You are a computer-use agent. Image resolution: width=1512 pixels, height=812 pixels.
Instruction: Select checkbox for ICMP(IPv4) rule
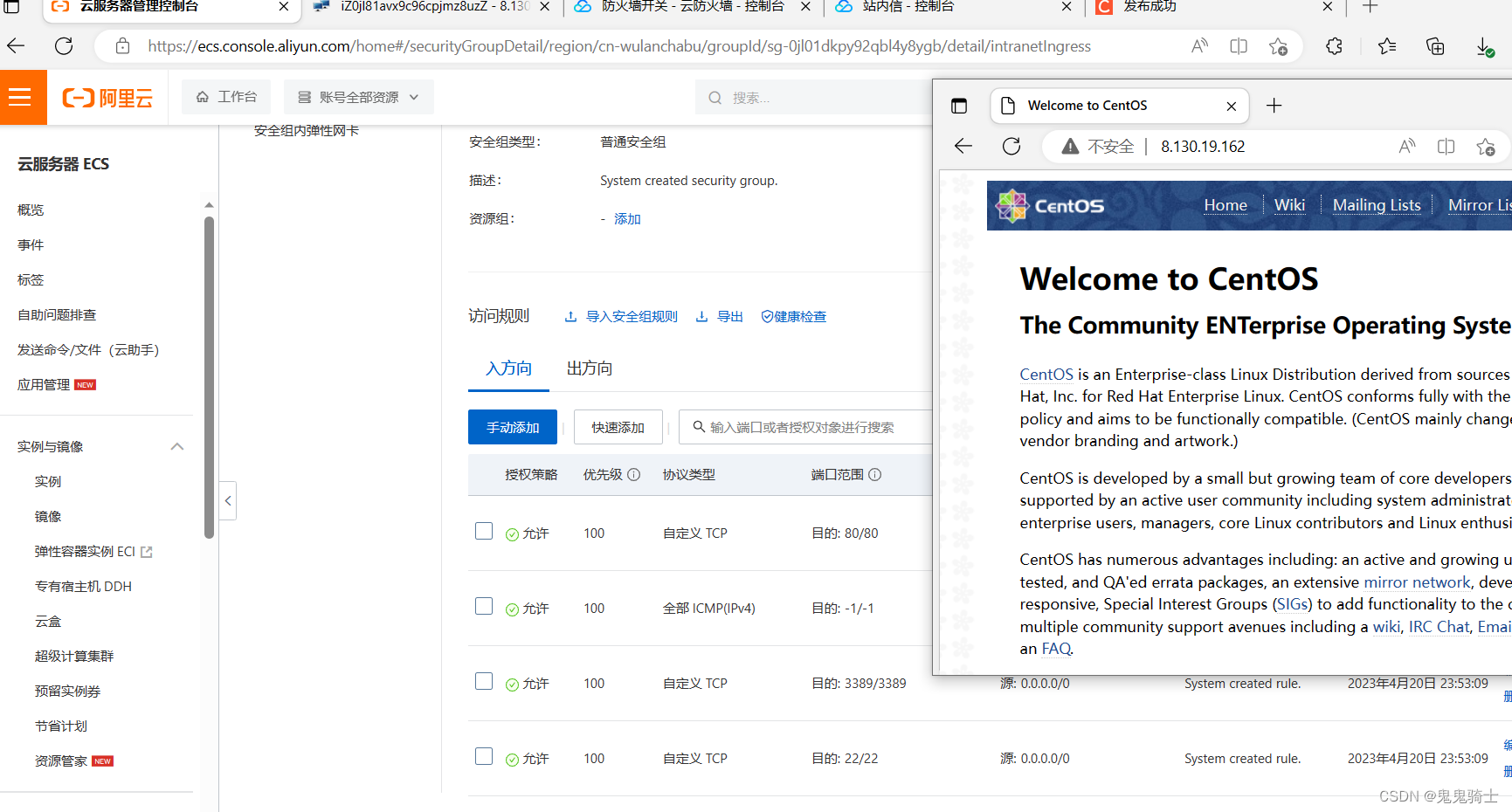point(484,606)
